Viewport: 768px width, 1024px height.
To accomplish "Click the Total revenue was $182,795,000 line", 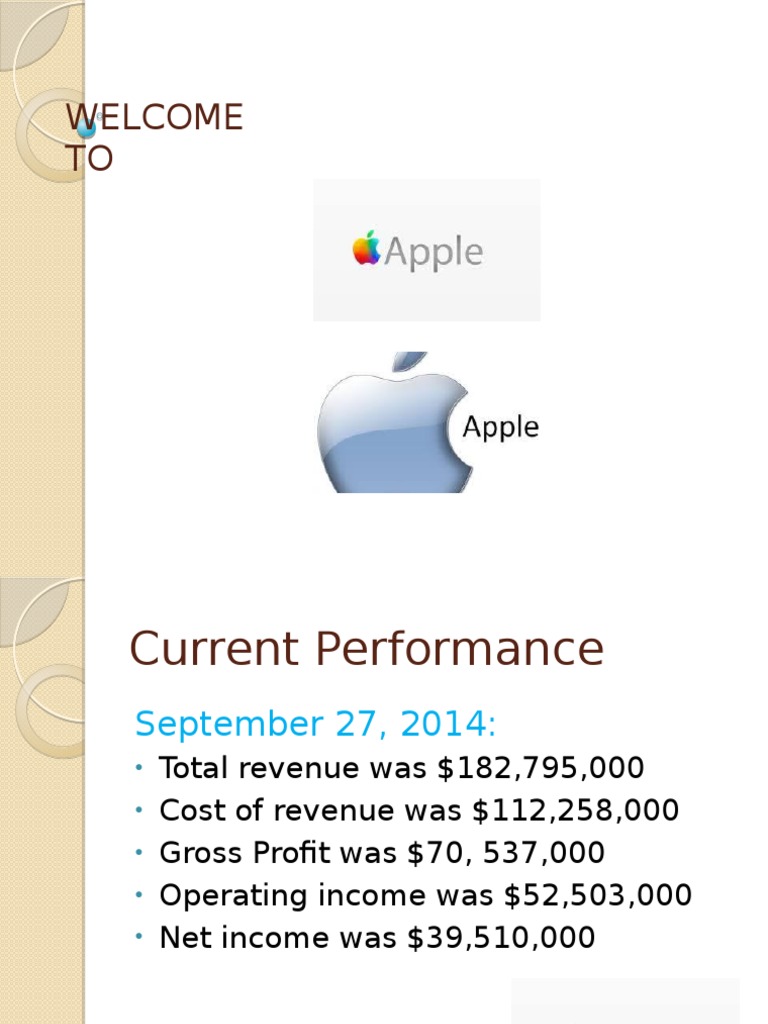I will pos(401,768).
